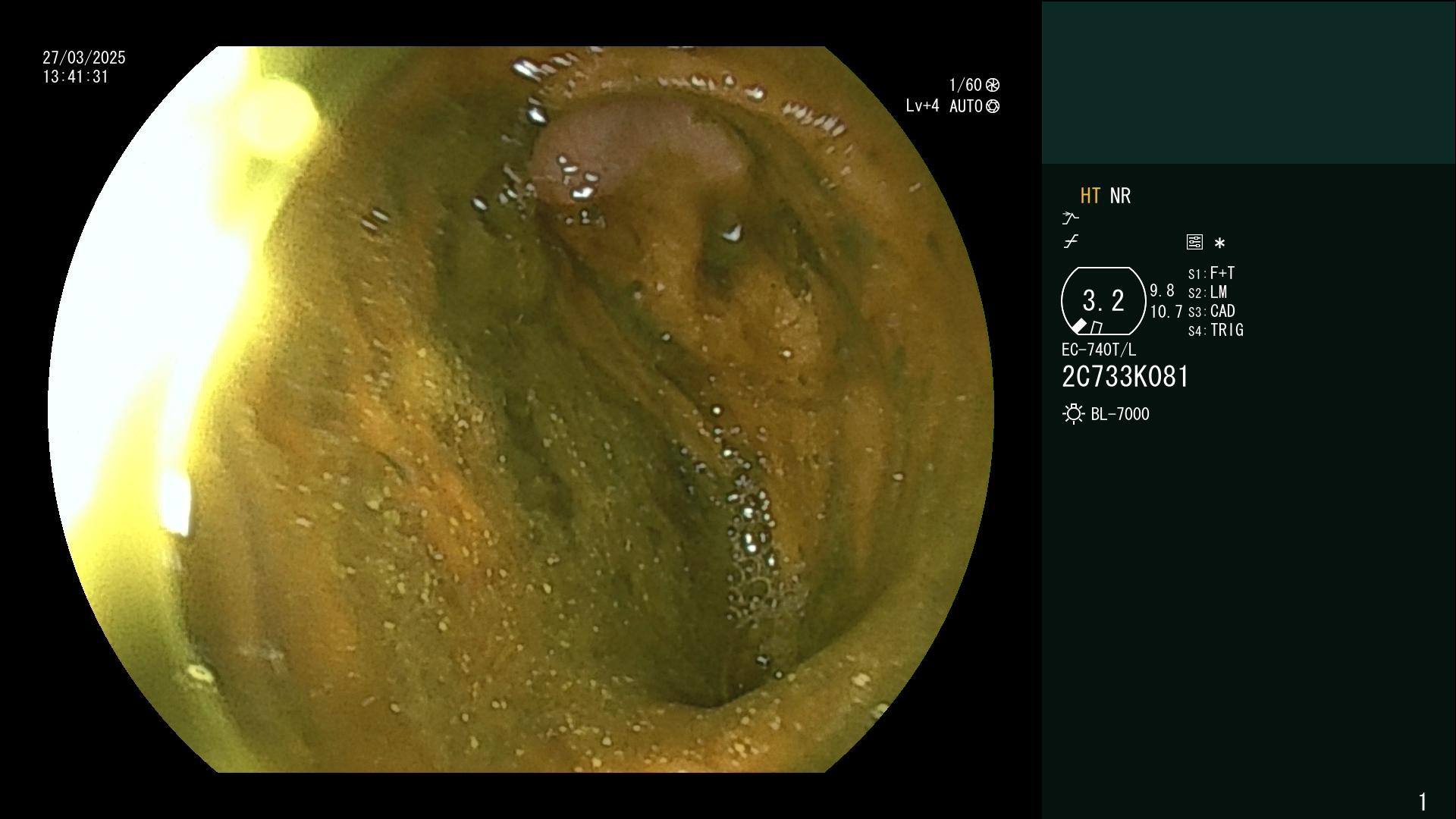Click the endoscopic live image view
This screenshot has width=1456, height=819.
tap(521, 409)
